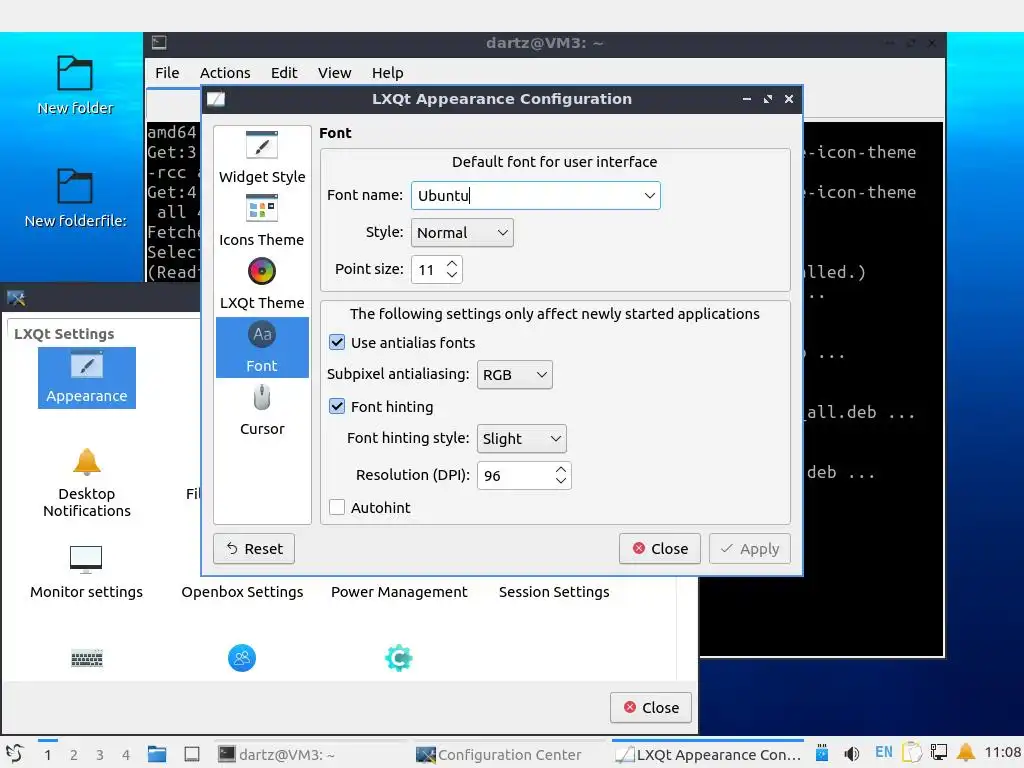Toggle Use antialias fonts checkbox
Viewport: 1024px width, 768px height.
[x=337, y=342]
